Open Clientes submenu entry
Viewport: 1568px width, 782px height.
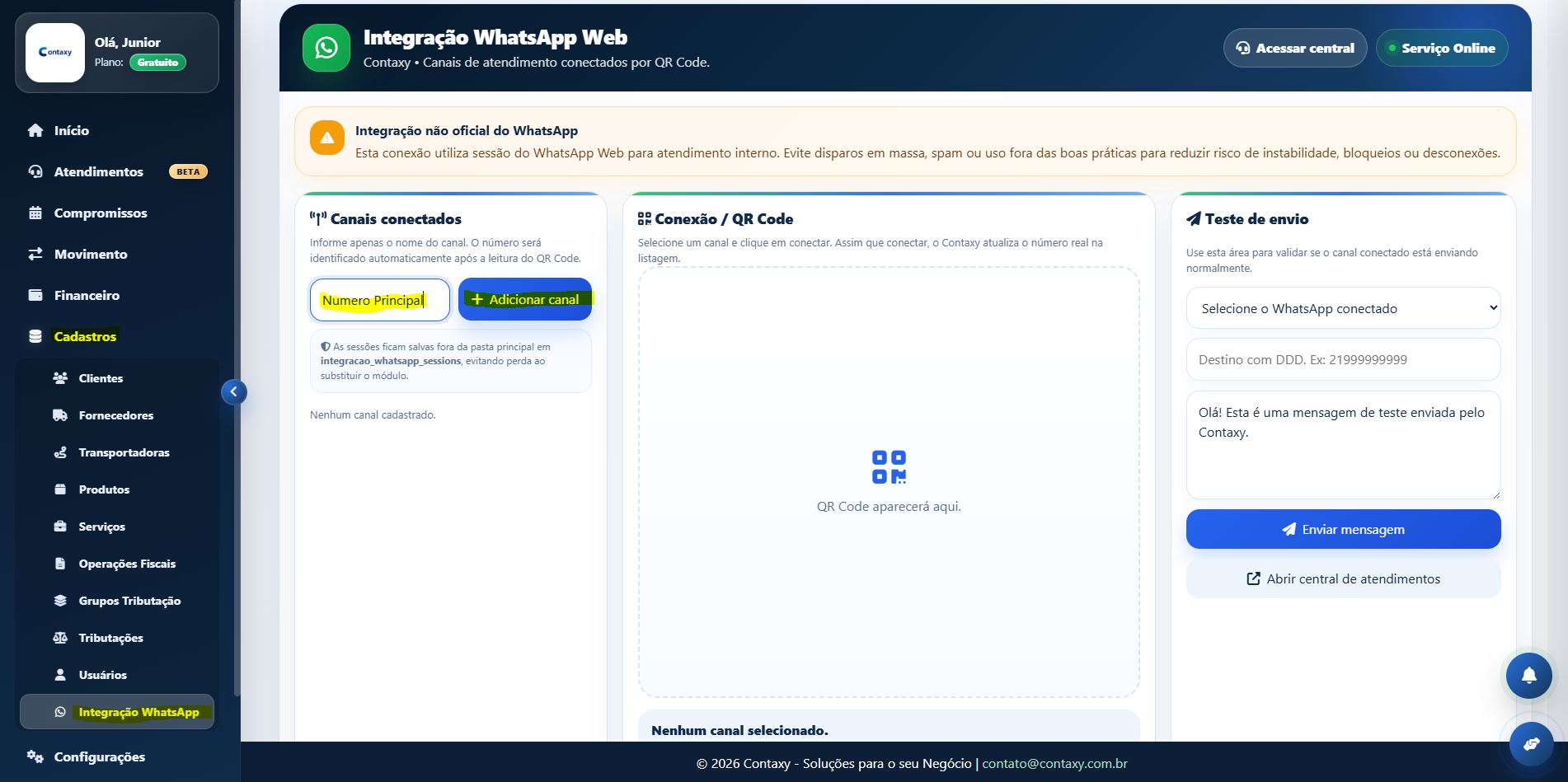117,378
